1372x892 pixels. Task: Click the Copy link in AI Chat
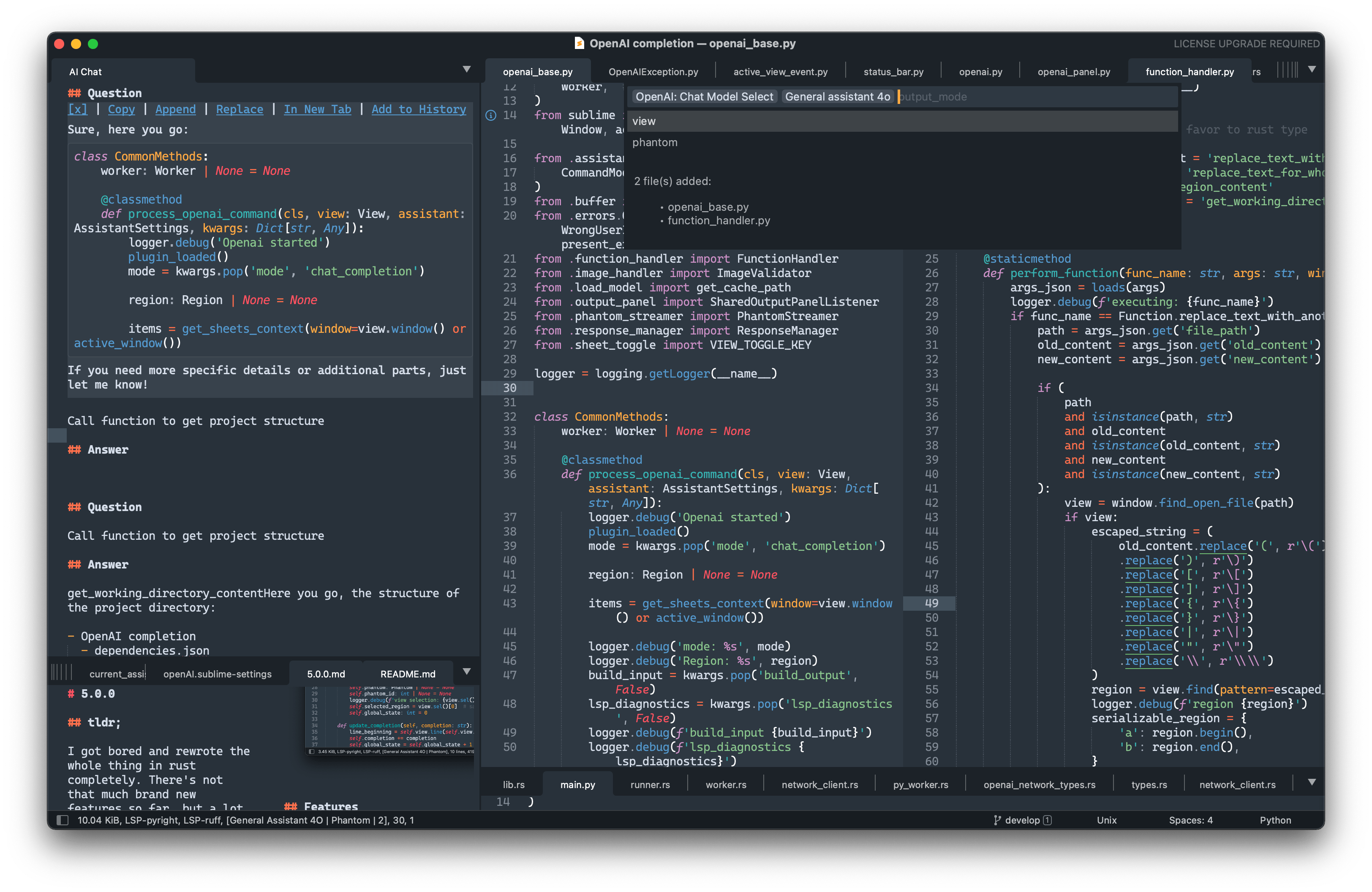click(x=121, y=109)
